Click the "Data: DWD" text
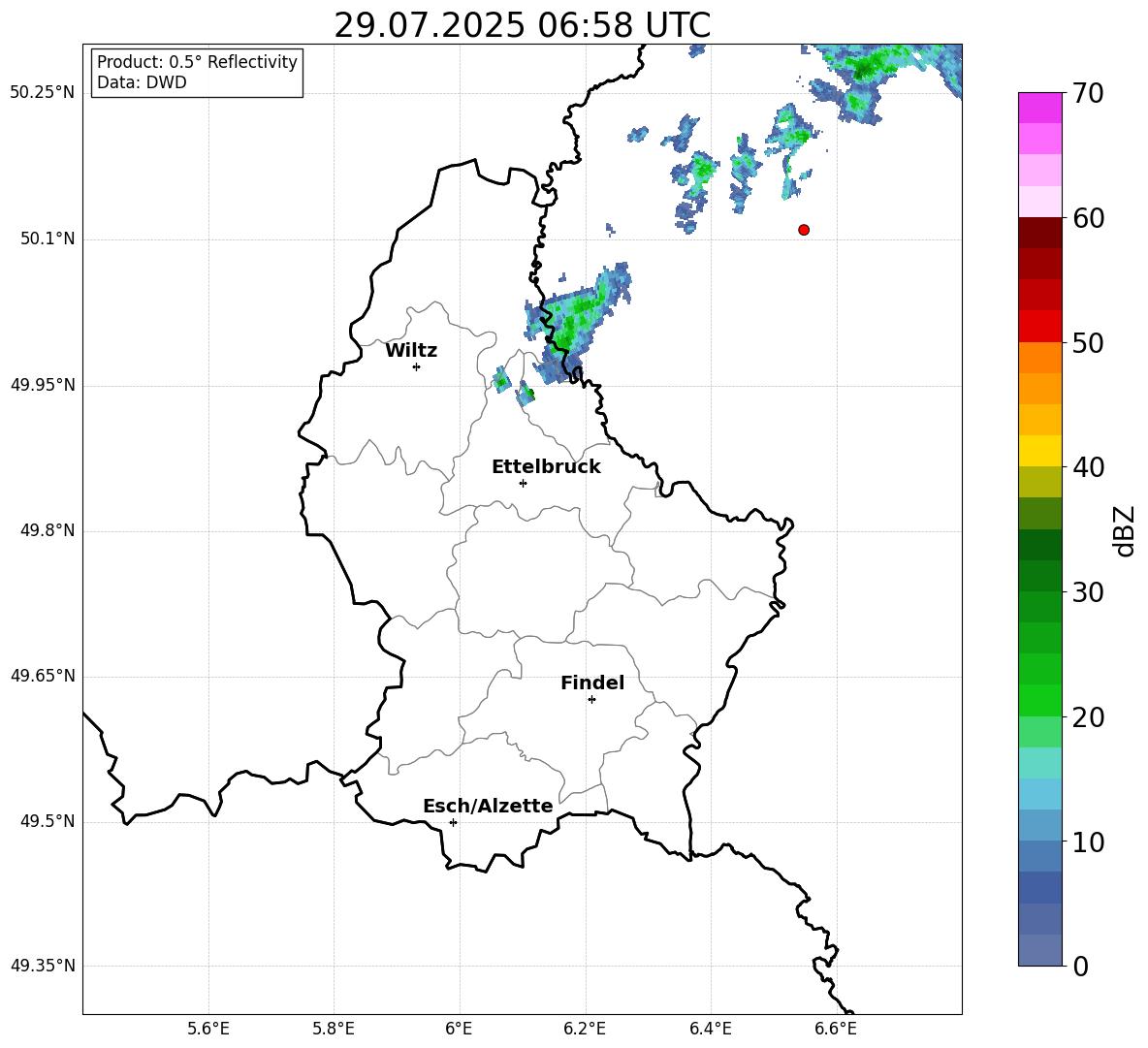This screenshot has width=1148, height=1048. 142,82
